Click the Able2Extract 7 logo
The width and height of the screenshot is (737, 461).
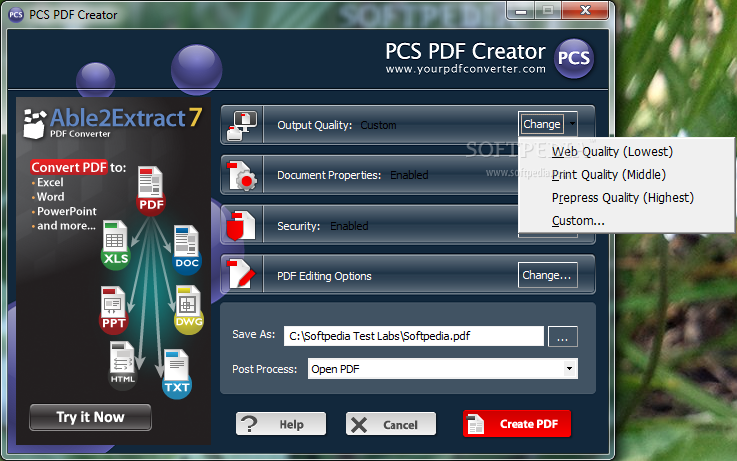(x=113, y=123)
